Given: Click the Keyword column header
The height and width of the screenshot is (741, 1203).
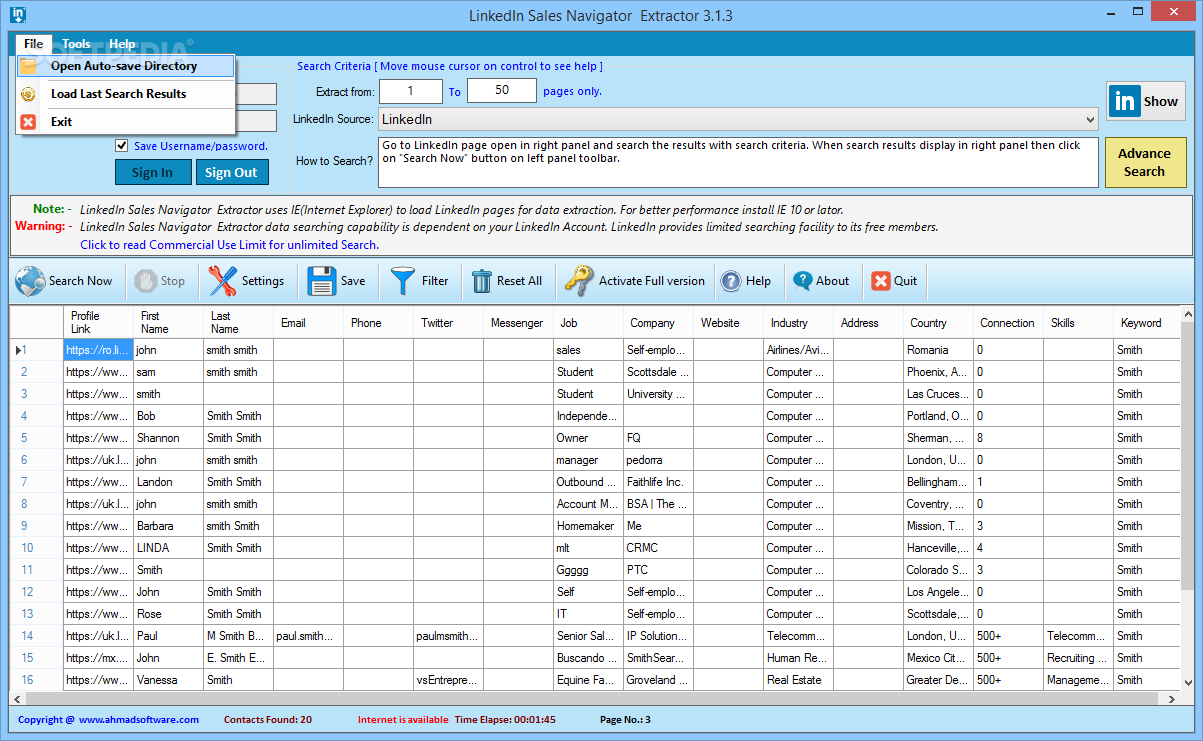Looking at the screenshot, I should 1146,322.
